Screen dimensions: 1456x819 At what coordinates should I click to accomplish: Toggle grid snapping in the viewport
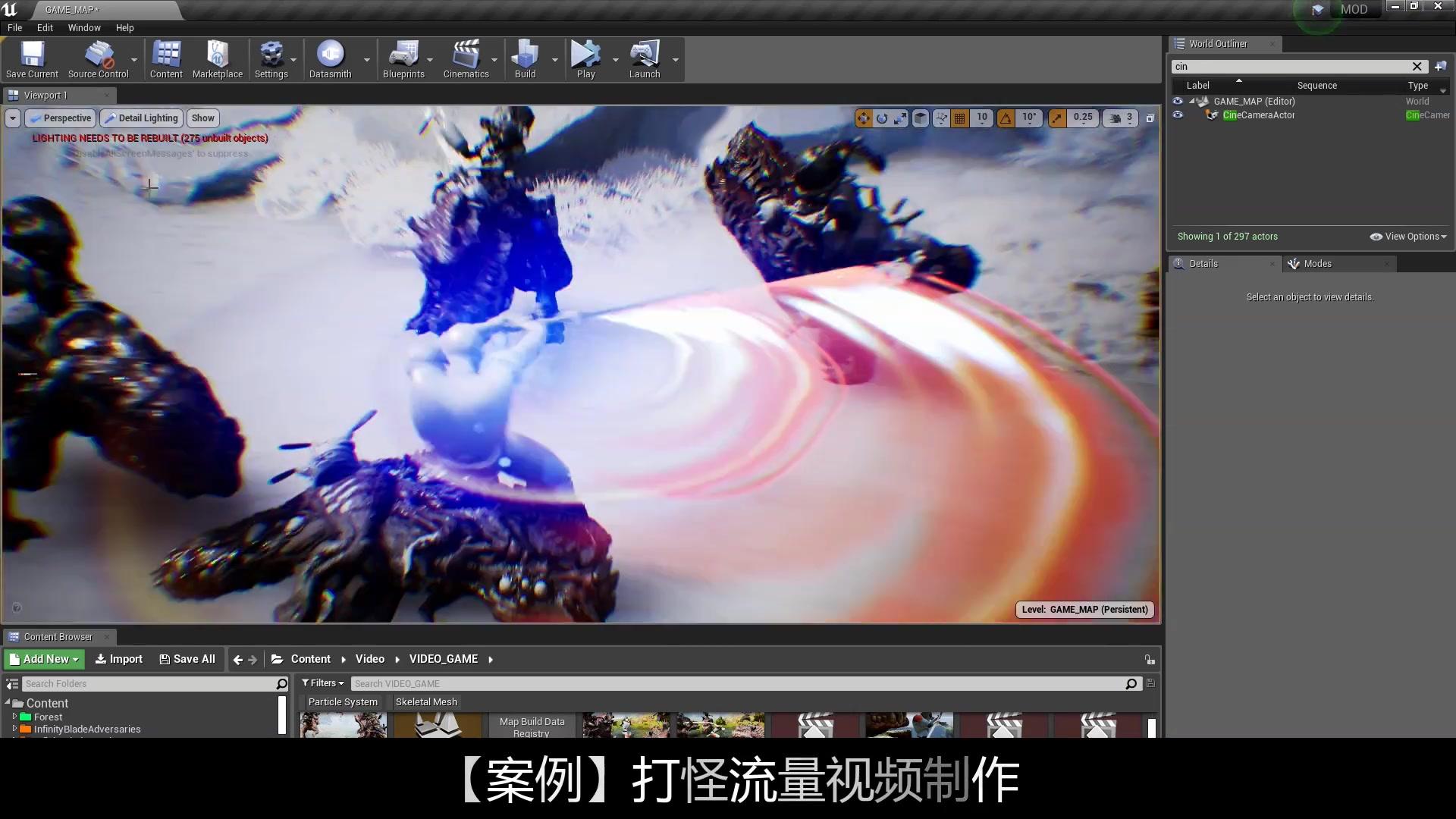coord(960,118)
